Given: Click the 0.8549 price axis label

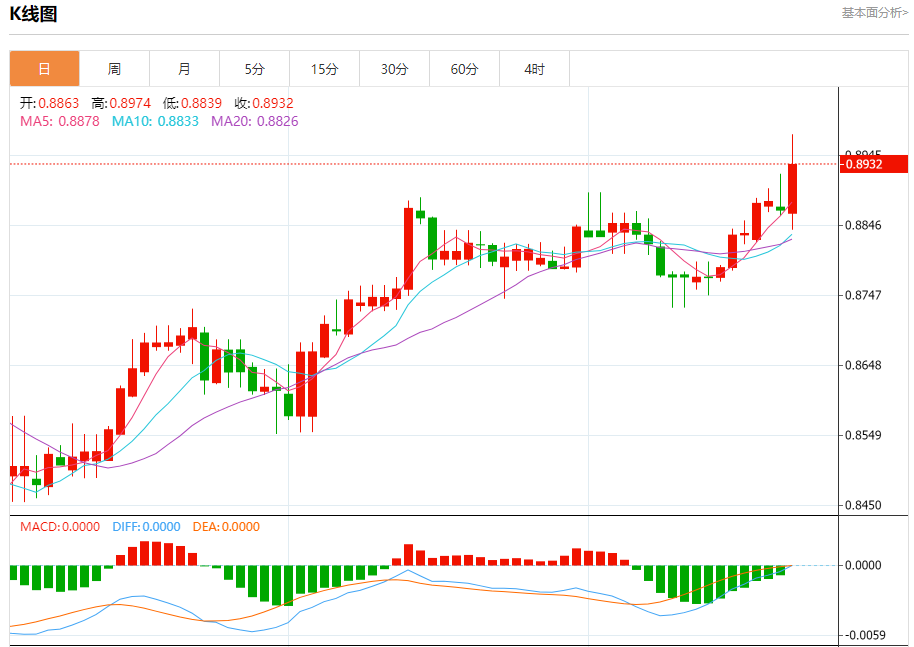Looking at the screenshot, I should coord(863,435).
